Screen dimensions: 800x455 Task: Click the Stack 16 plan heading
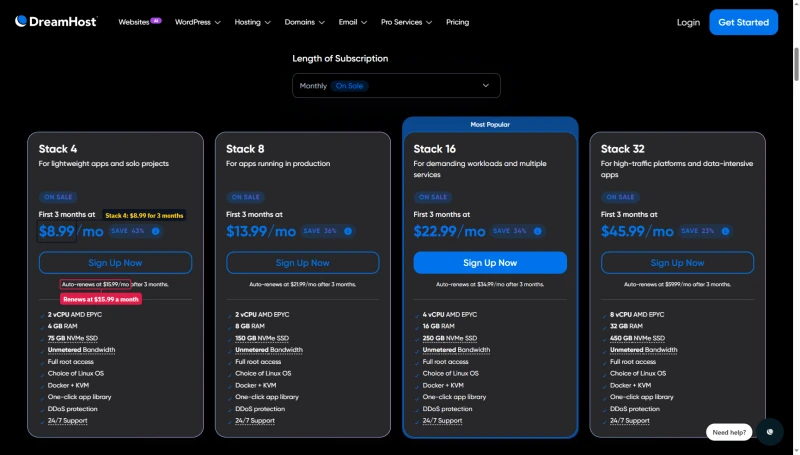[x=434, y=149]
